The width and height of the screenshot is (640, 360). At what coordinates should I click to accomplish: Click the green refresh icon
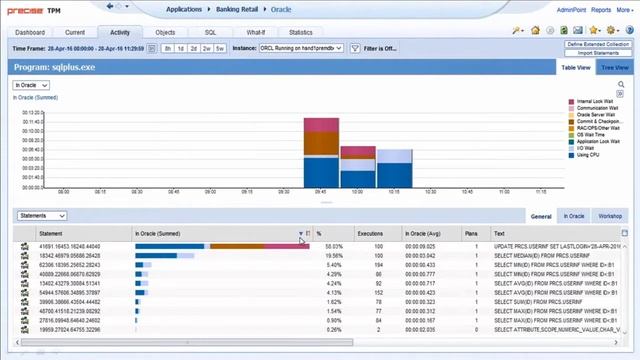[564, 30]
